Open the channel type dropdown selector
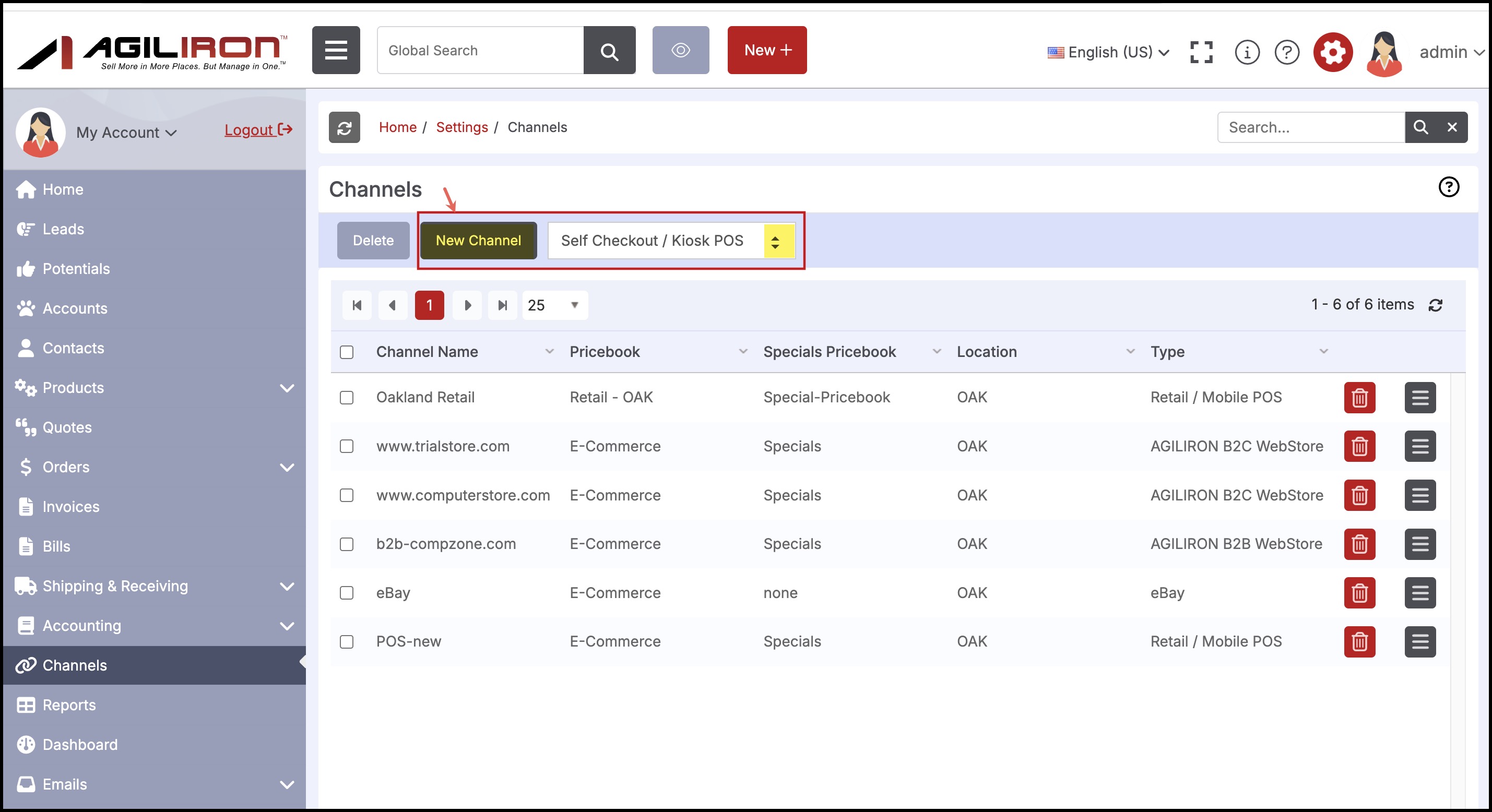The height and width of the screenshot is (812, 1492). point(671,241)
